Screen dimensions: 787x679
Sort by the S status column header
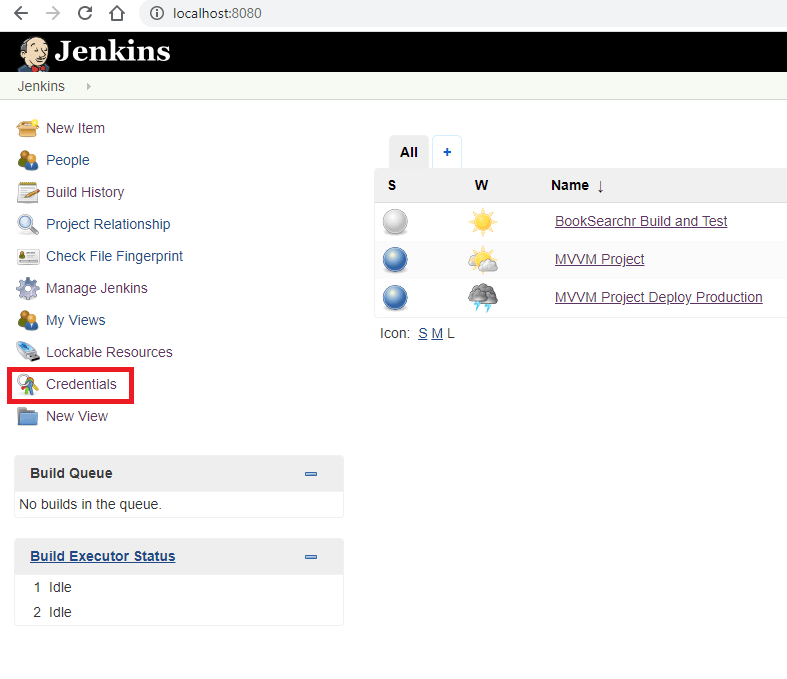tap(392, 185)
